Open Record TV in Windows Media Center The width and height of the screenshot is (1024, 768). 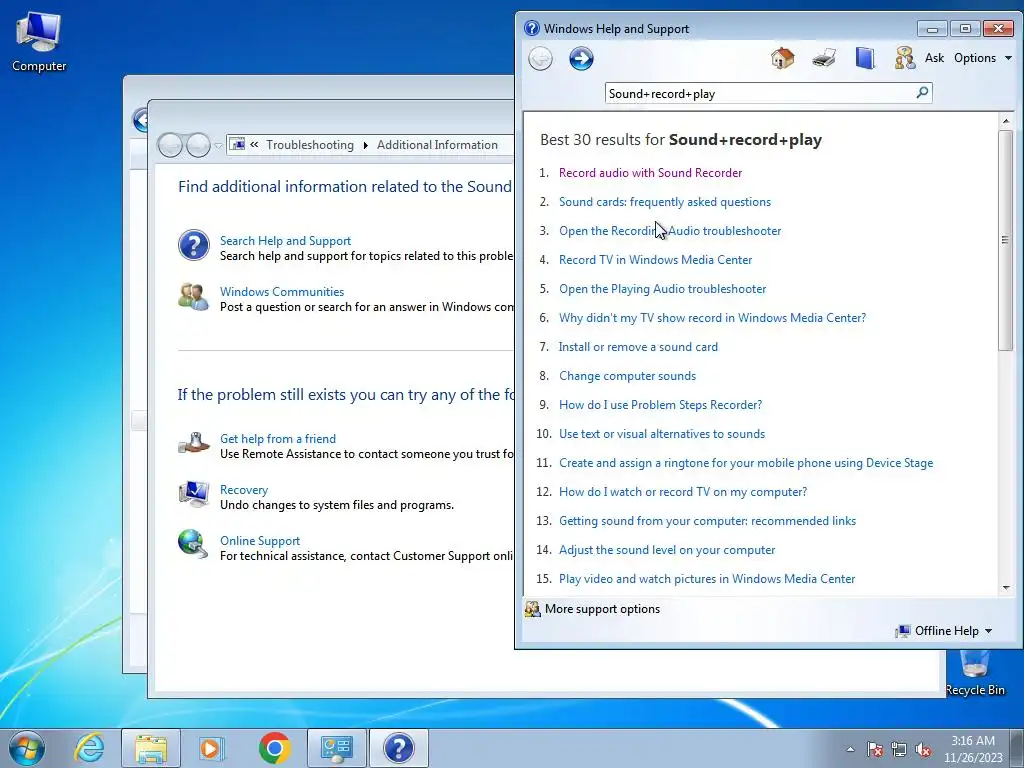[655, 260]
